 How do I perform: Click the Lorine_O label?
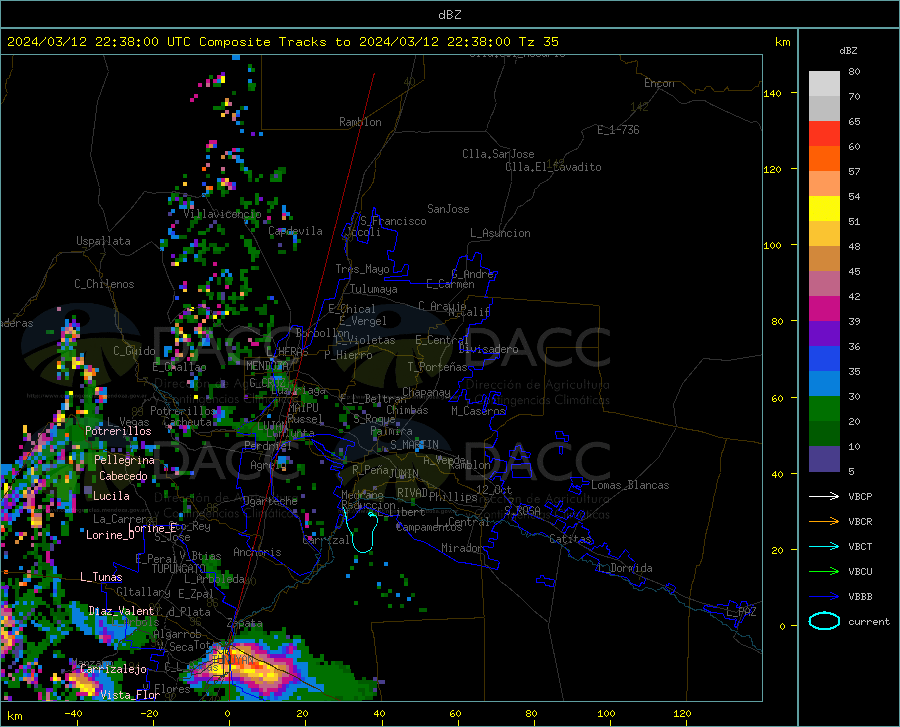(x=110, y=535)
